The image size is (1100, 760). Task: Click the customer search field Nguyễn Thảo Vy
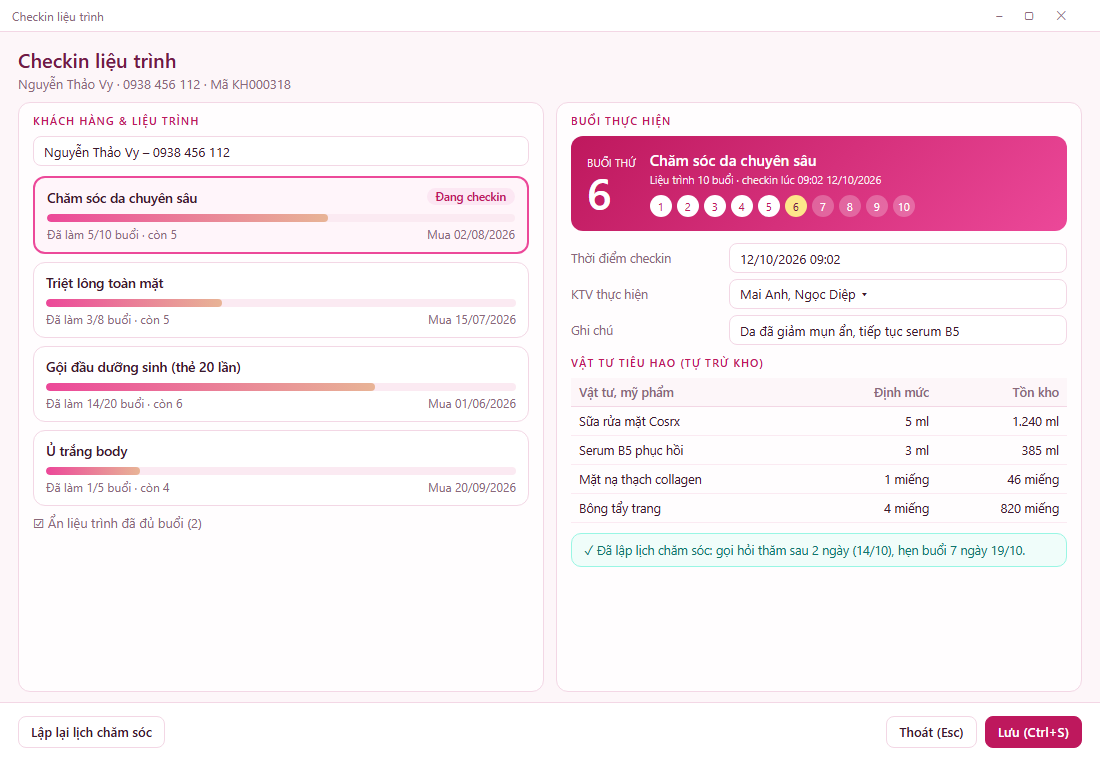tap(281, 152)
